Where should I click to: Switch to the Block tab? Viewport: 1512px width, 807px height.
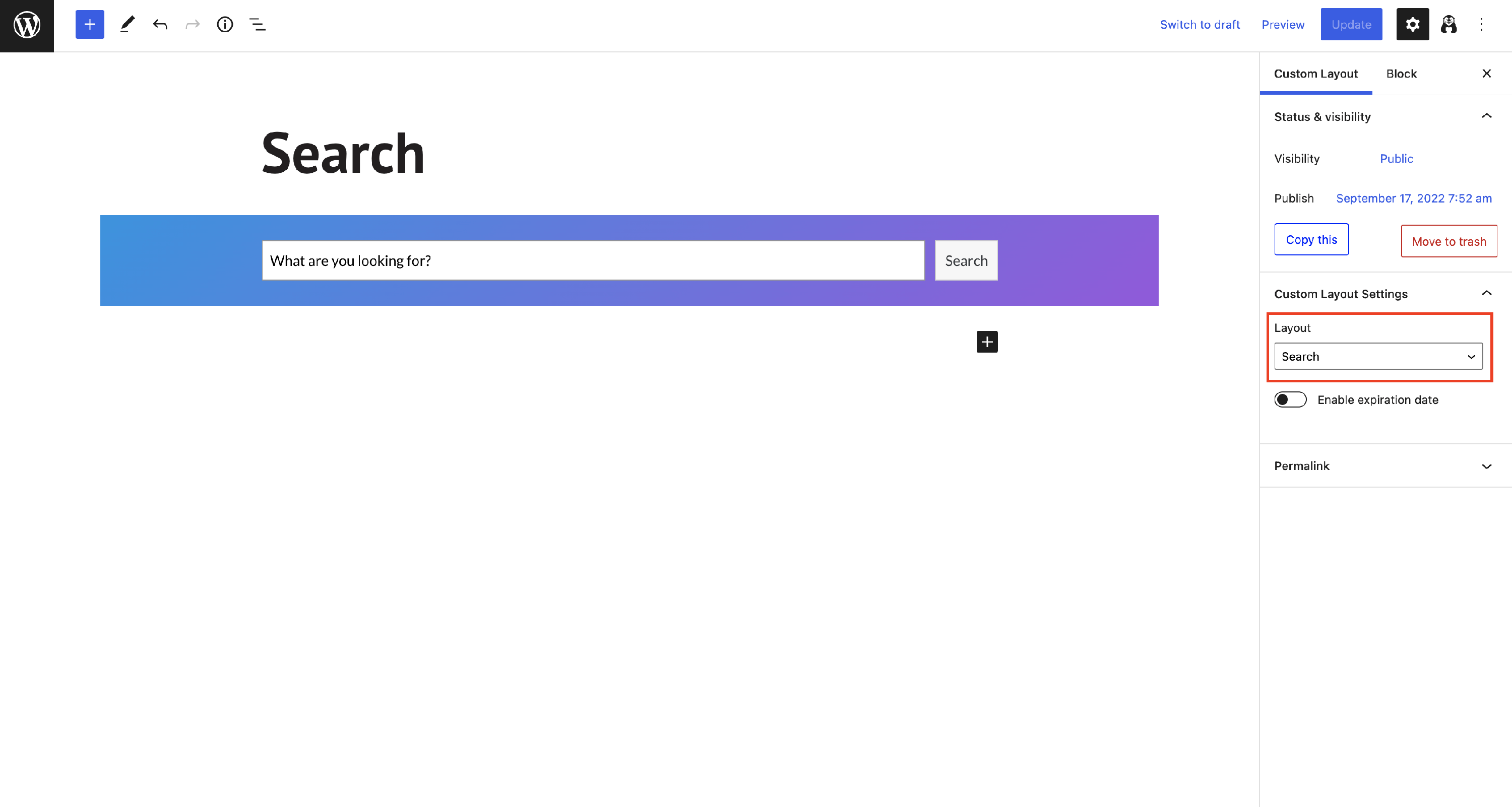pos(1401,74)
